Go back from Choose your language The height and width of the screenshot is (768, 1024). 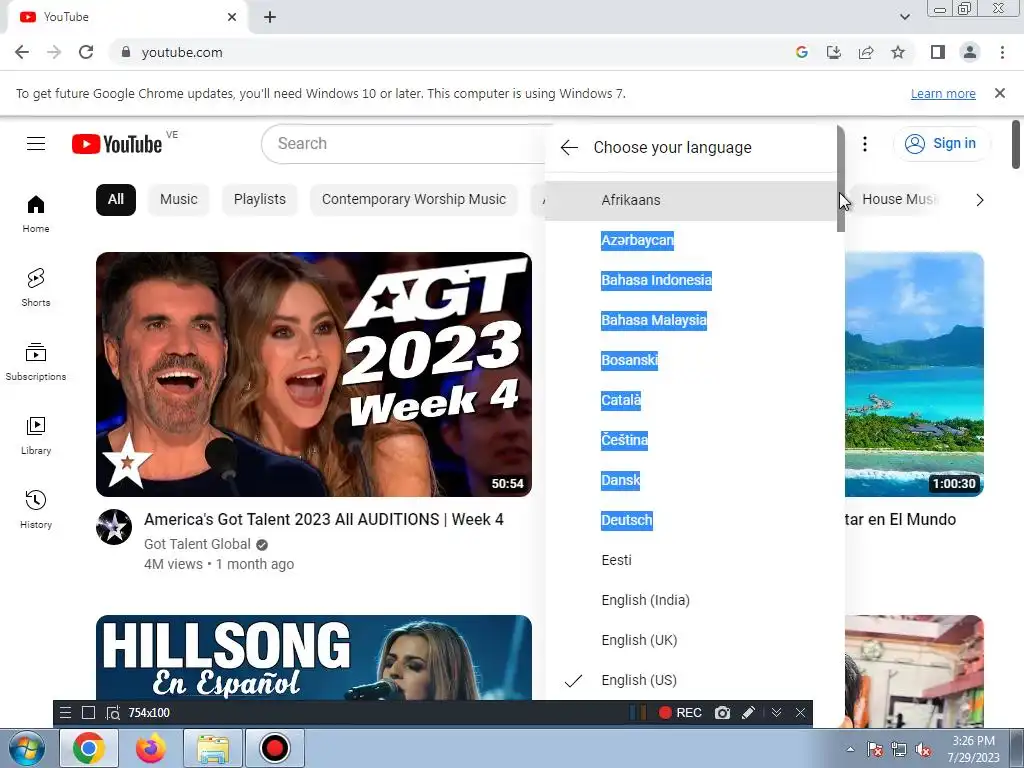point(569,148)
